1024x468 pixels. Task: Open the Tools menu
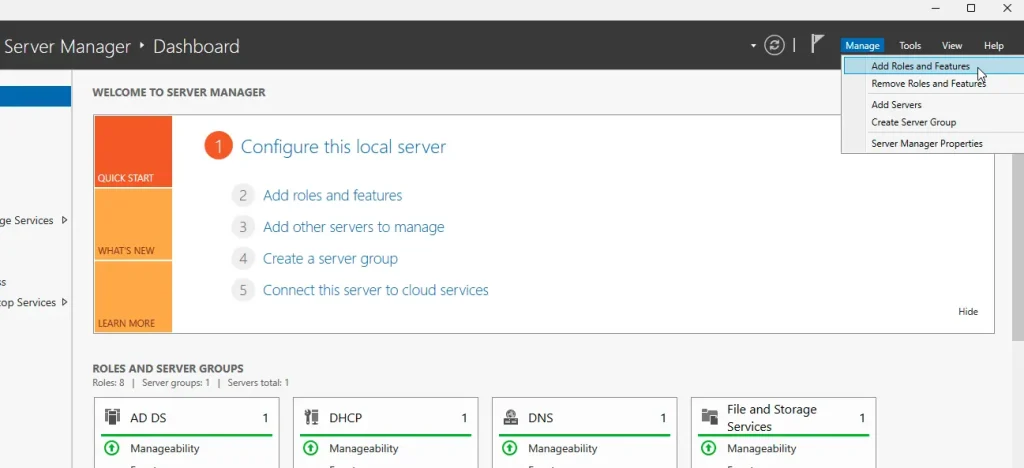(910, 46)
